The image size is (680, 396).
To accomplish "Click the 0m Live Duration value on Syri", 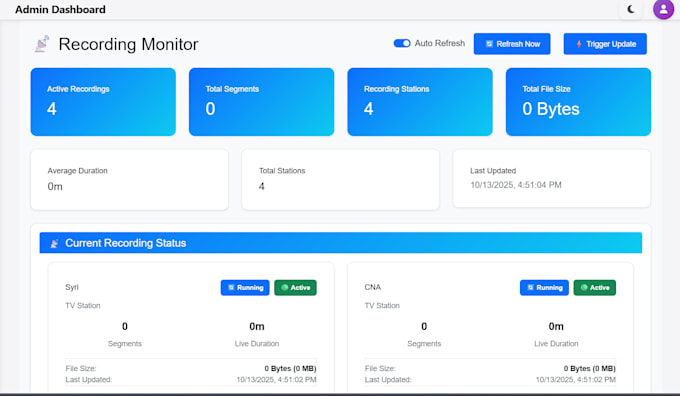I will (x=257, y=326).
